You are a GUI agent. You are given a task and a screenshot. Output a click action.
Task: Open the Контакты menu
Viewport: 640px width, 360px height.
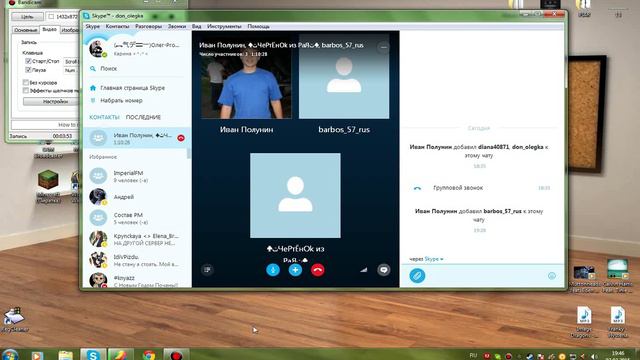[117, 26]
